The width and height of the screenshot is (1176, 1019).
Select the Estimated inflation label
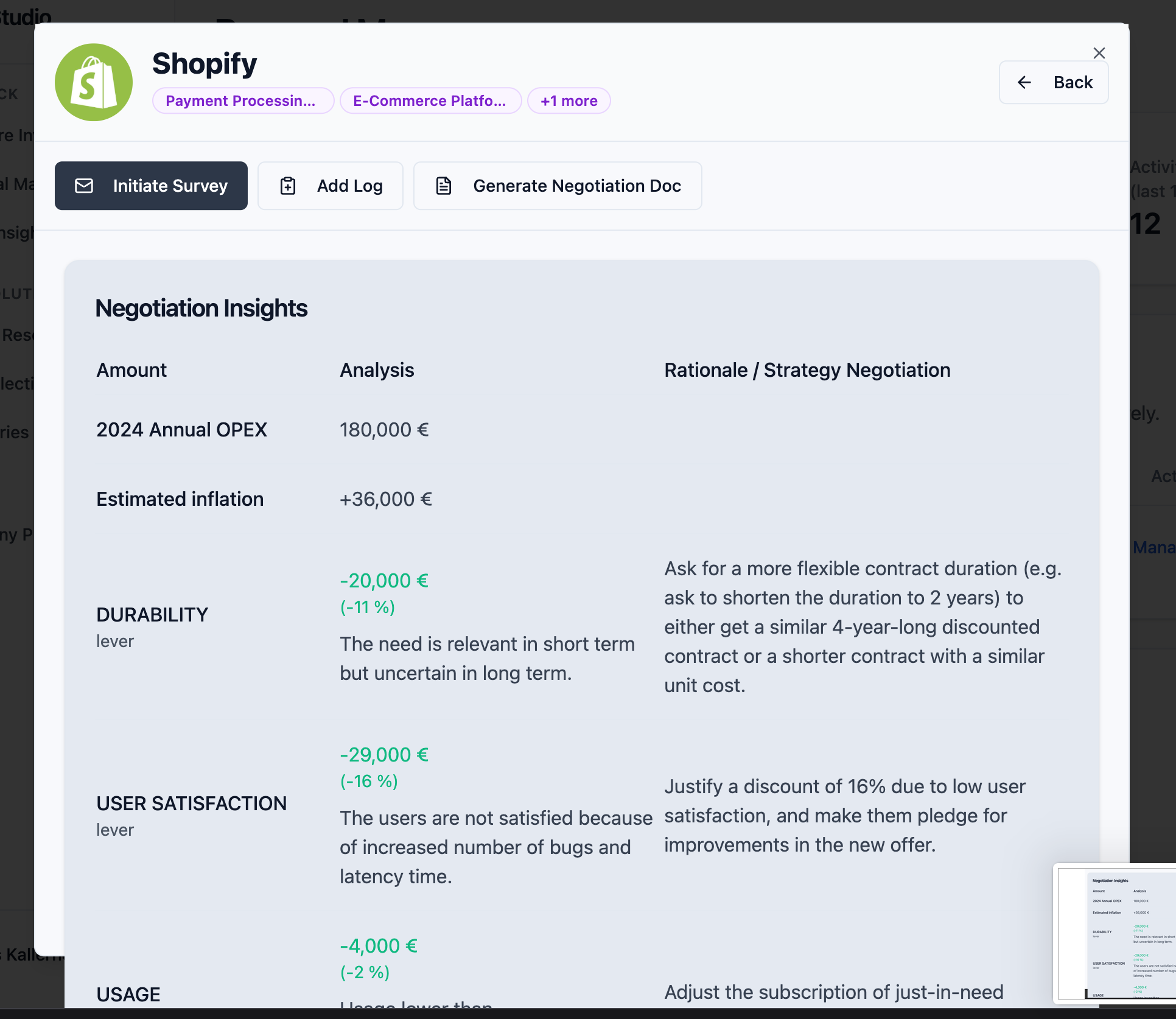(180, 499)
